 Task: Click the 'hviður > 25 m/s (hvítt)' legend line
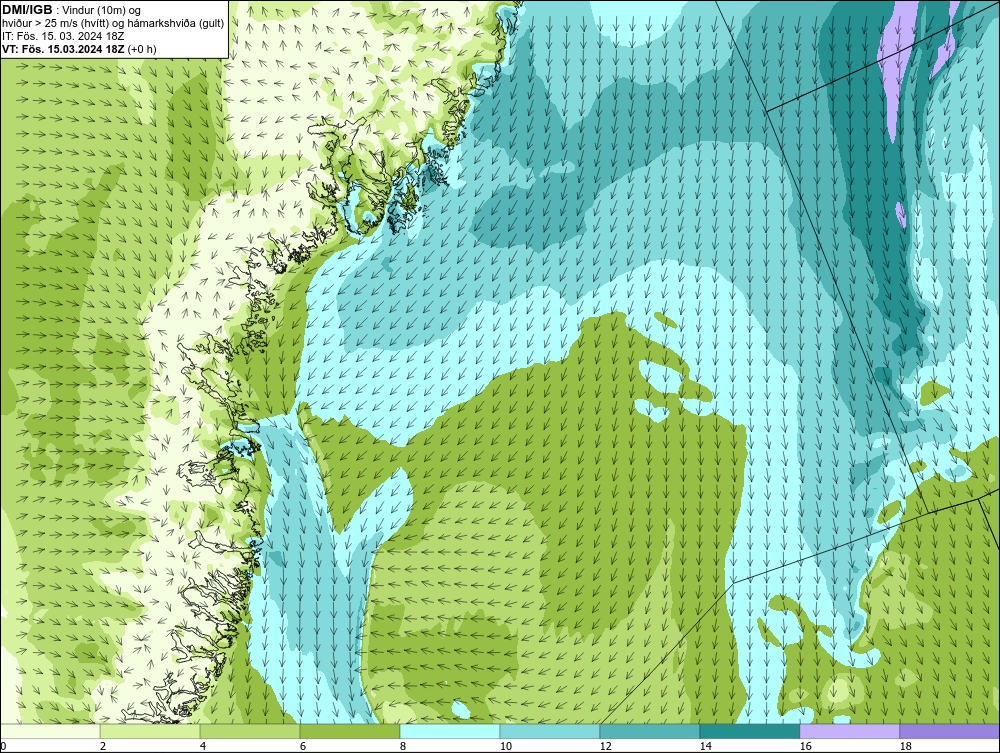113,23
